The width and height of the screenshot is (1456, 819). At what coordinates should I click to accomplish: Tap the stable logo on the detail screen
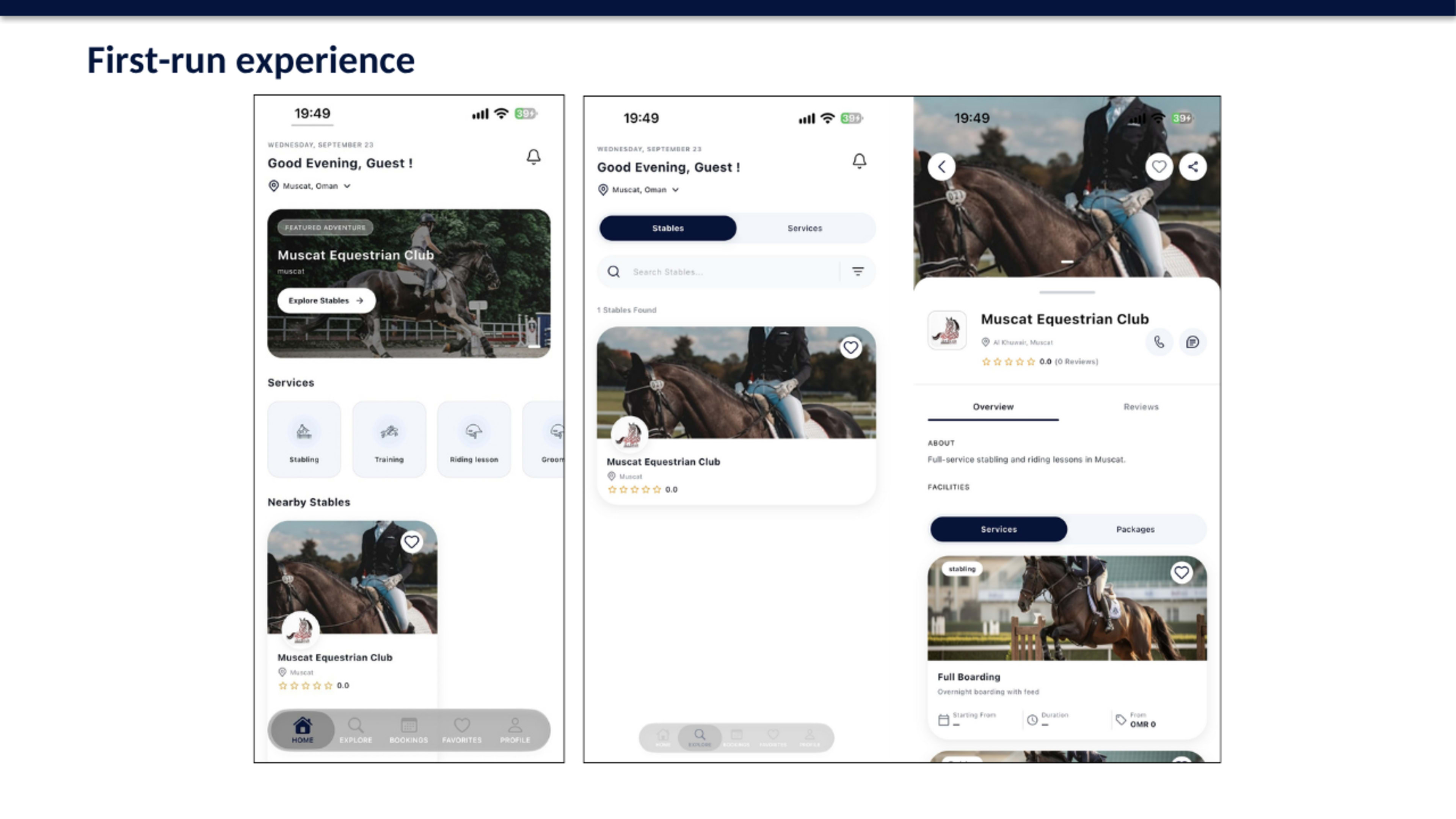(x=947, y=330)
